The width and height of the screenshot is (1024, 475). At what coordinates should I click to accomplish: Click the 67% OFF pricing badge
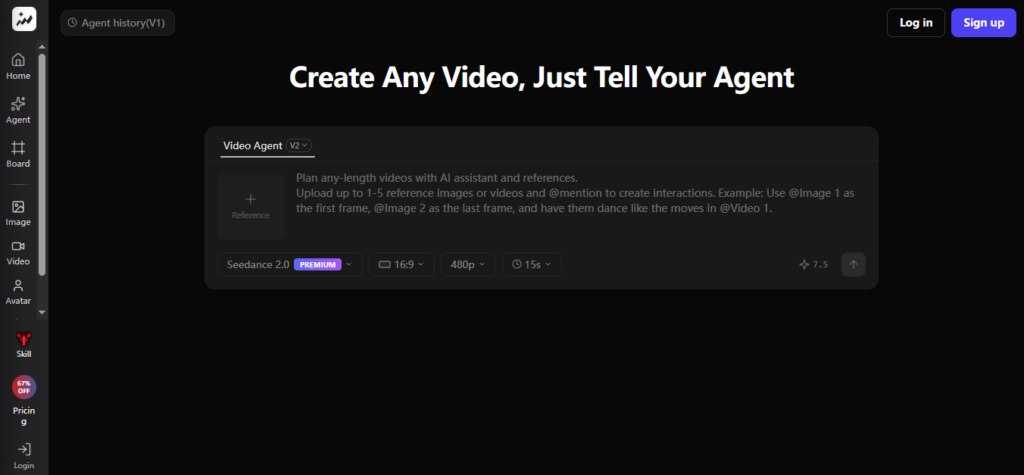click(x=24, y=387)
